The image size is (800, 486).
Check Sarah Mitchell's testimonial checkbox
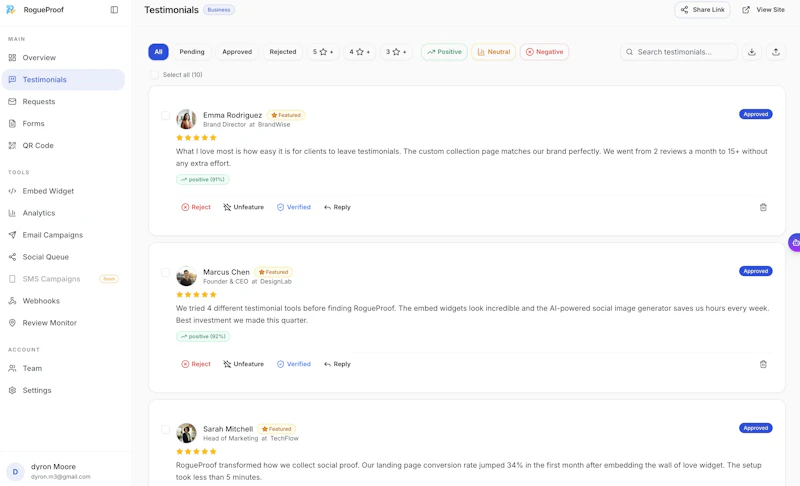pos(165,429)
